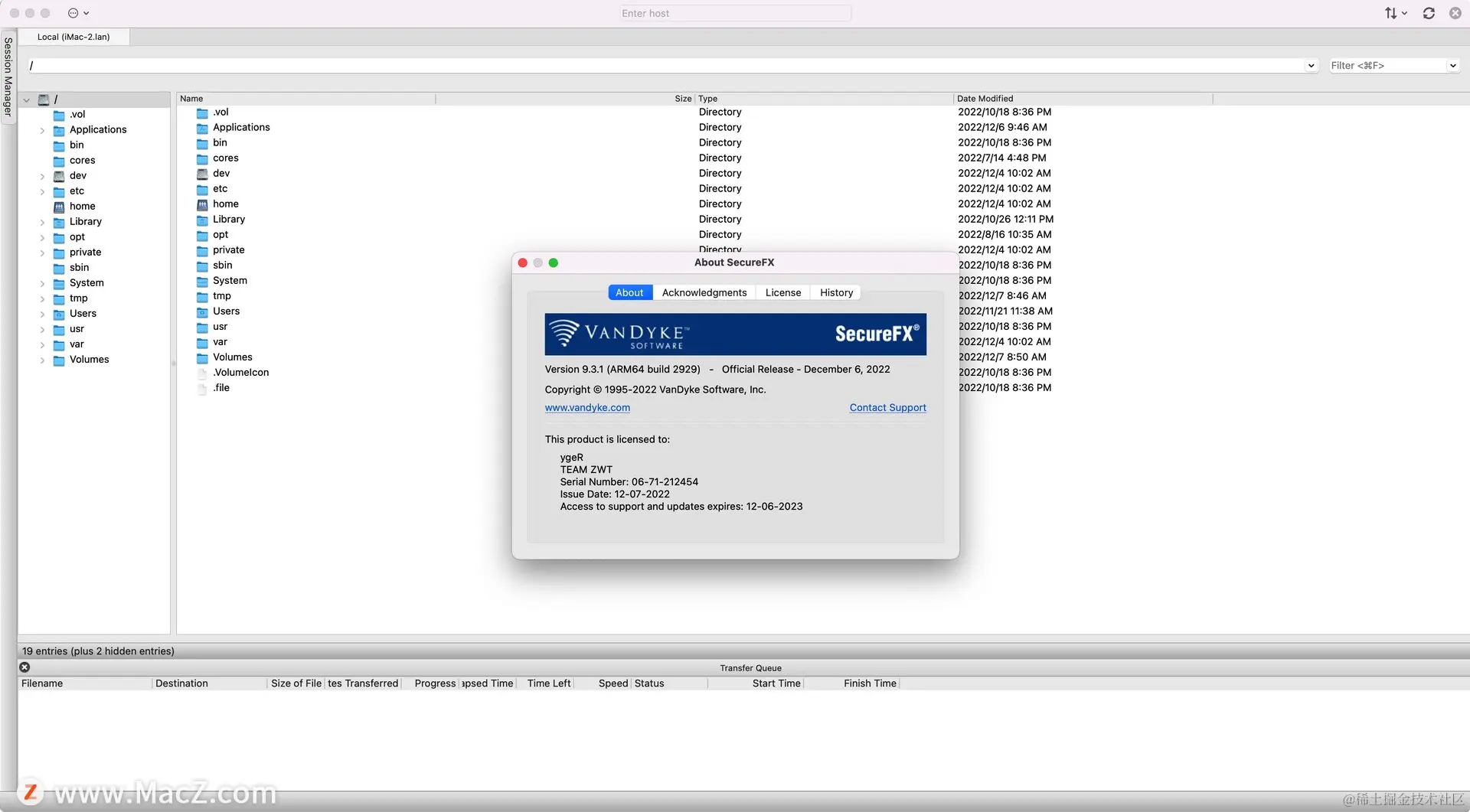1470x812 pixels.
Task: Select the etc entry in the tree
Action: coord(77,191)
